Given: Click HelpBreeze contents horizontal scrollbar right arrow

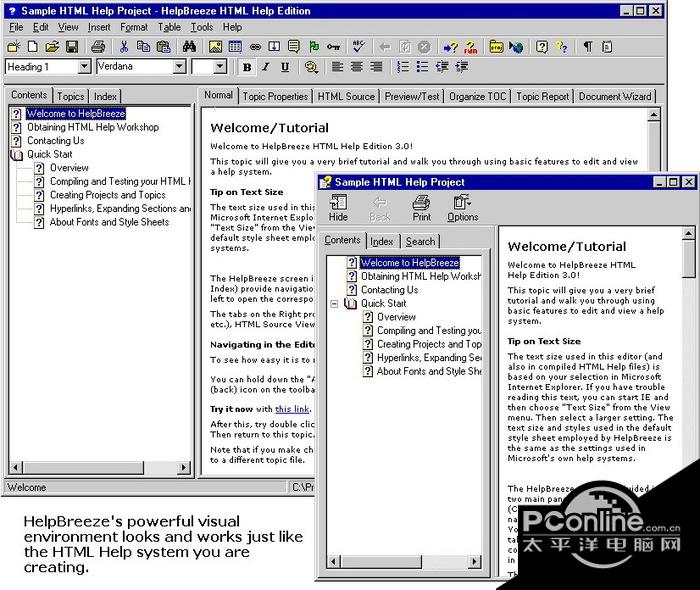Looking at the screenshot, I should click(x=183, y=468).
